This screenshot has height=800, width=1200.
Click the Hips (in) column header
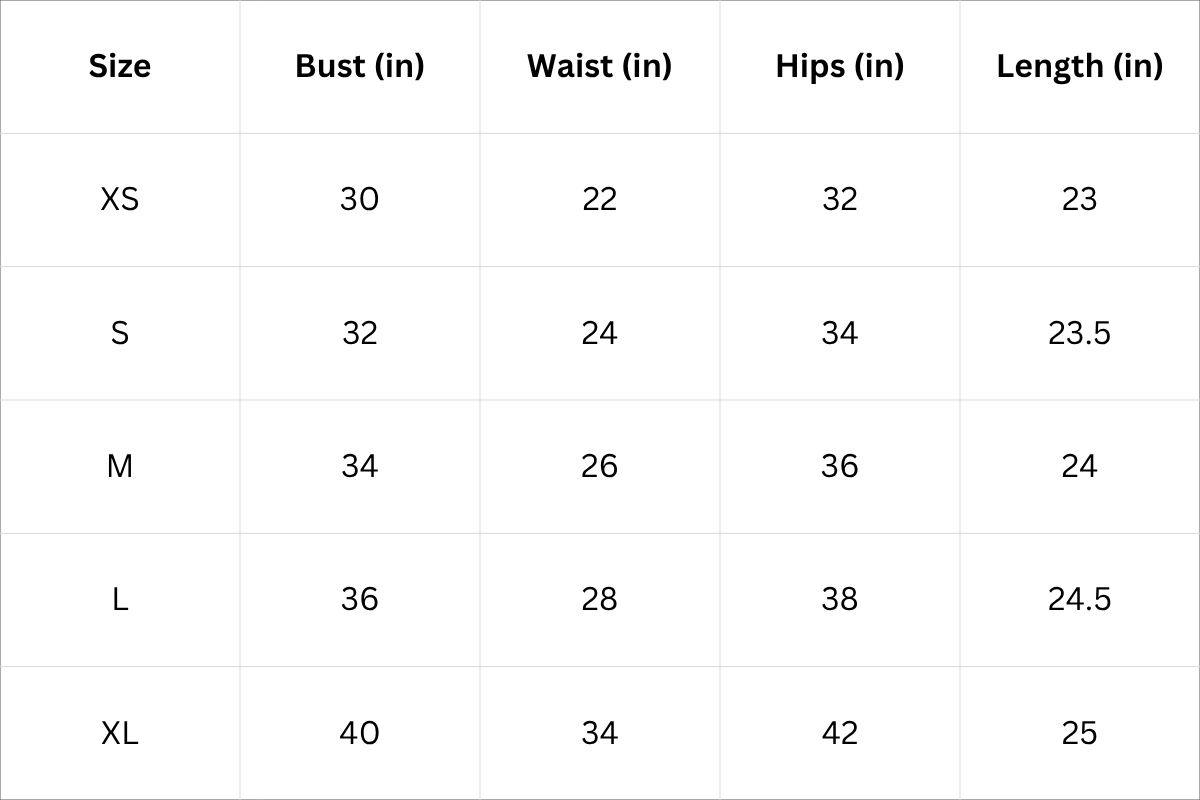click(839, 66)
